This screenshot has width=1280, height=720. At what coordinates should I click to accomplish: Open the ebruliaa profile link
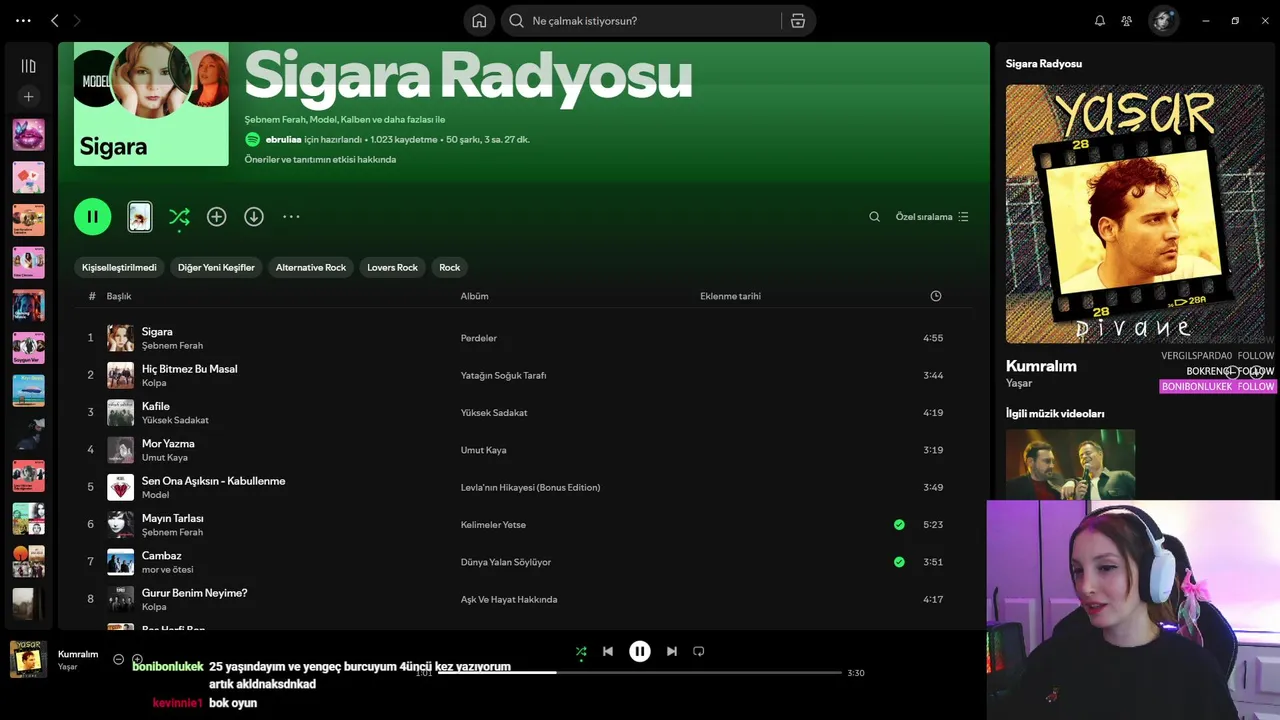click(x=283, y=140)
